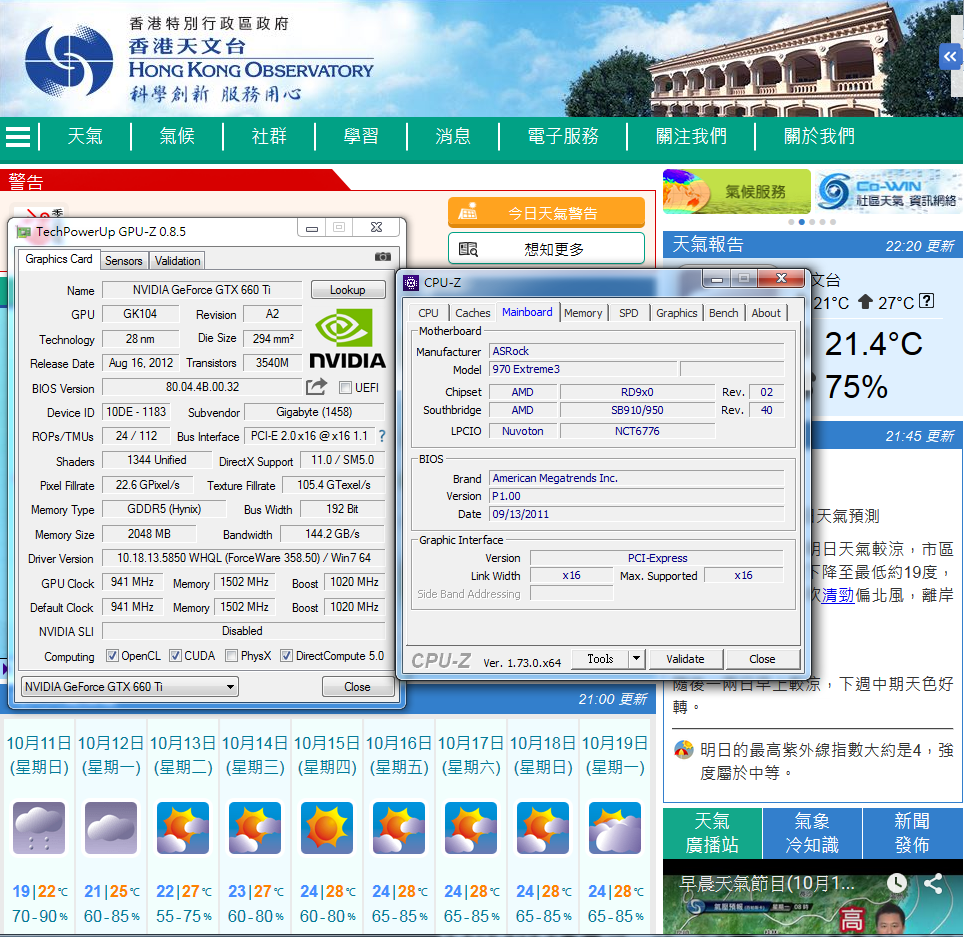Select the second banner carousel dot
Screen dimensions: 964x937
[801, 222]
